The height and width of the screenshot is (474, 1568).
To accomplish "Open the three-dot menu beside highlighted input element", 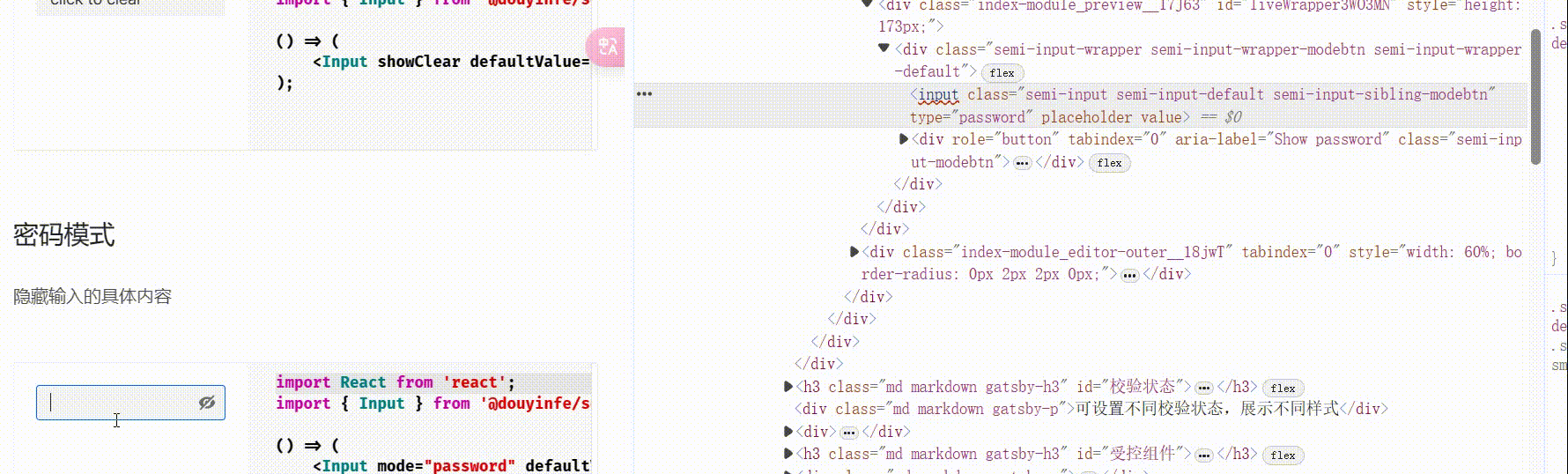I will (x=645, y=93).
